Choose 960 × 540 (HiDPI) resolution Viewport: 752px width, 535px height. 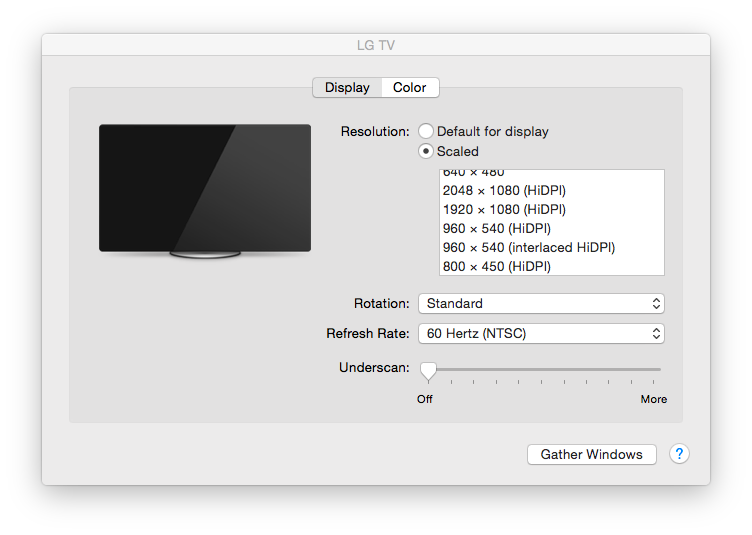tap(552, 228)
